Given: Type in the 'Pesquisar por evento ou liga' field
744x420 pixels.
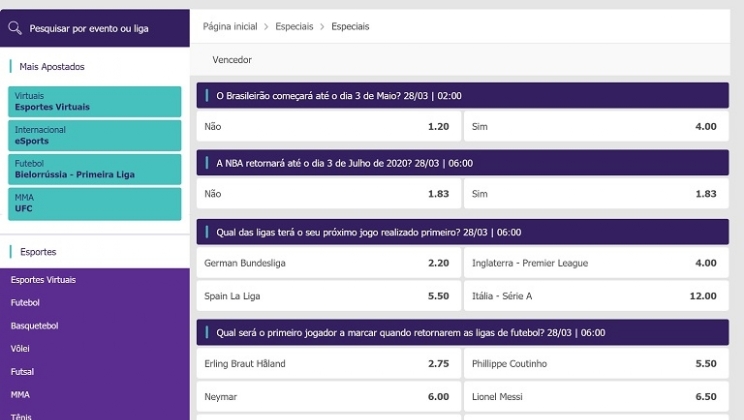Looking at the screenshot, I should point(100,28).
